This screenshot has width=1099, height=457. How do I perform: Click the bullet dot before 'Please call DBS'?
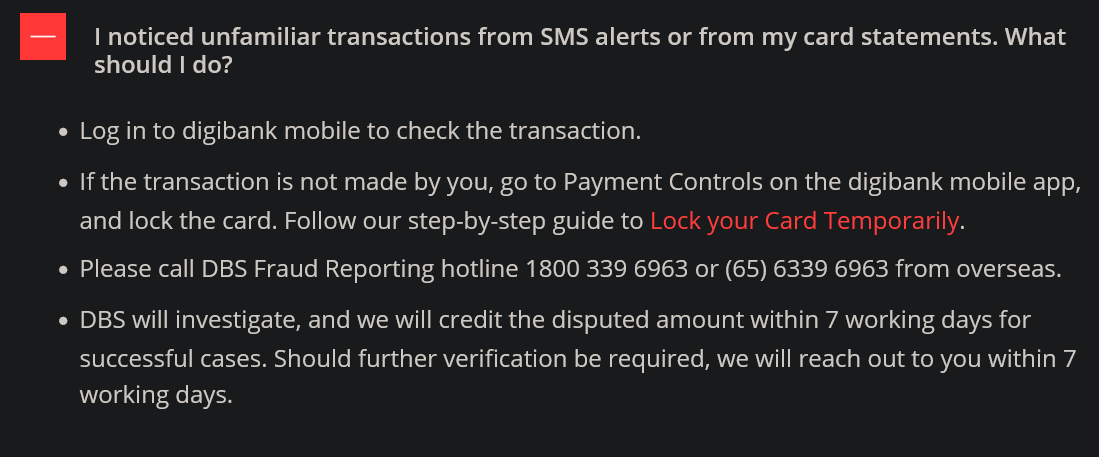coord(64,270)
